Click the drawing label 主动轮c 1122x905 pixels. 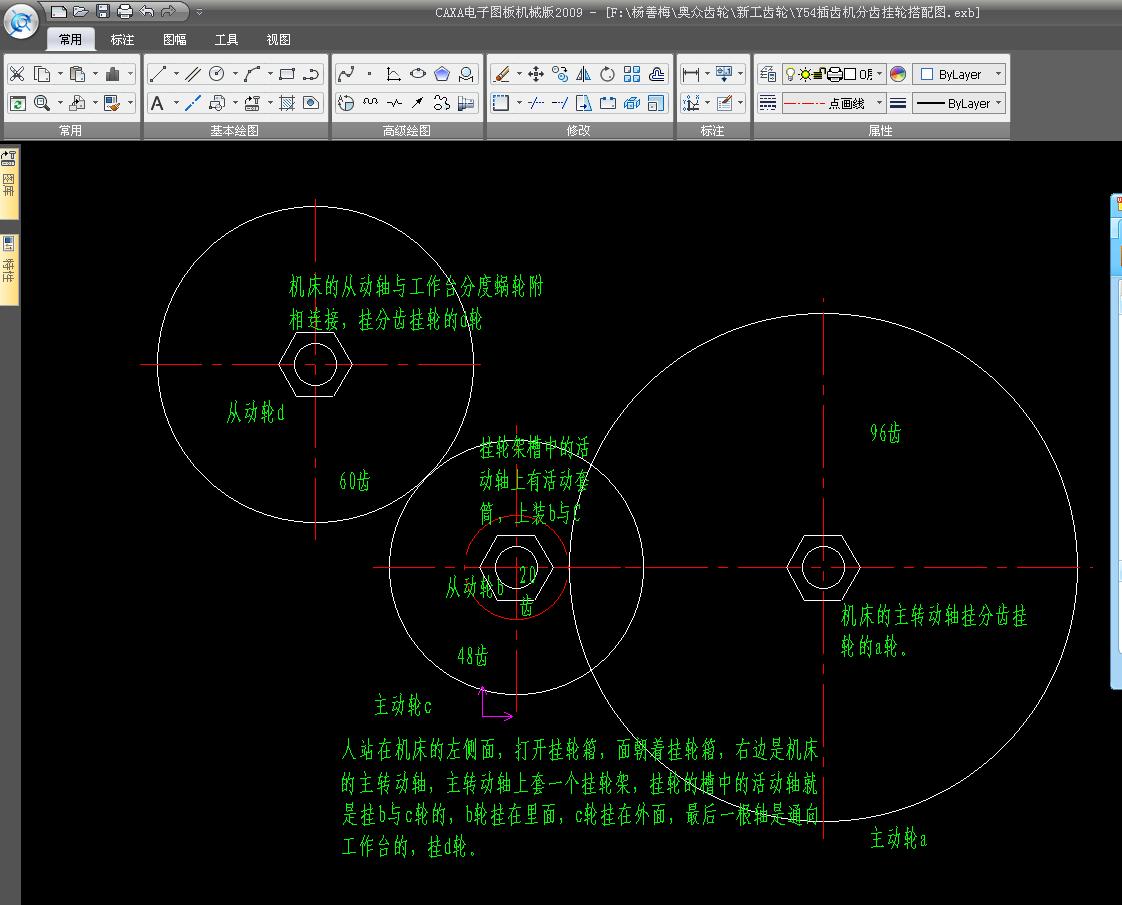[x=403, y=705]
